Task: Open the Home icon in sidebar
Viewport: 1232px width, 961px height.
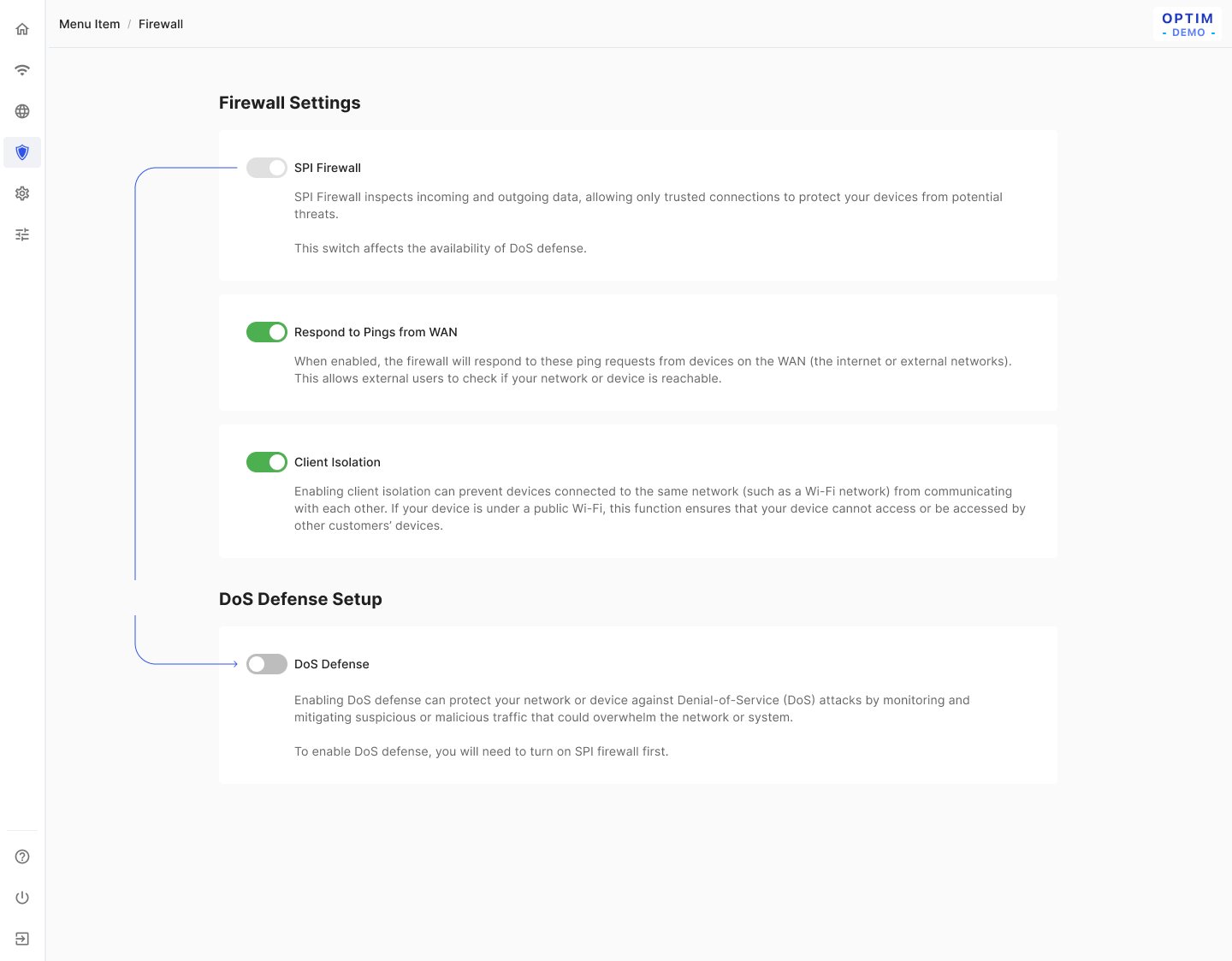Action: (22, 29)
